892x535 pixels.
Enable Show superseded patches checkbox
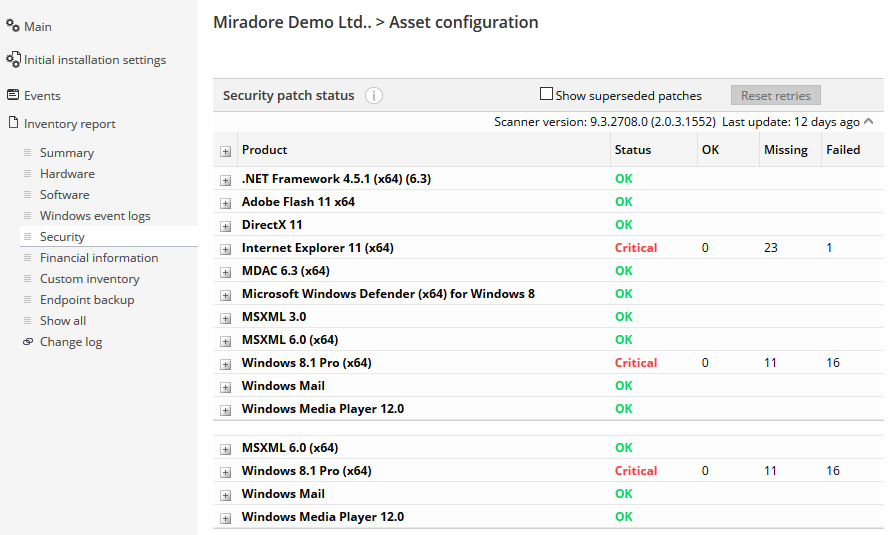(x=546, y=94)
